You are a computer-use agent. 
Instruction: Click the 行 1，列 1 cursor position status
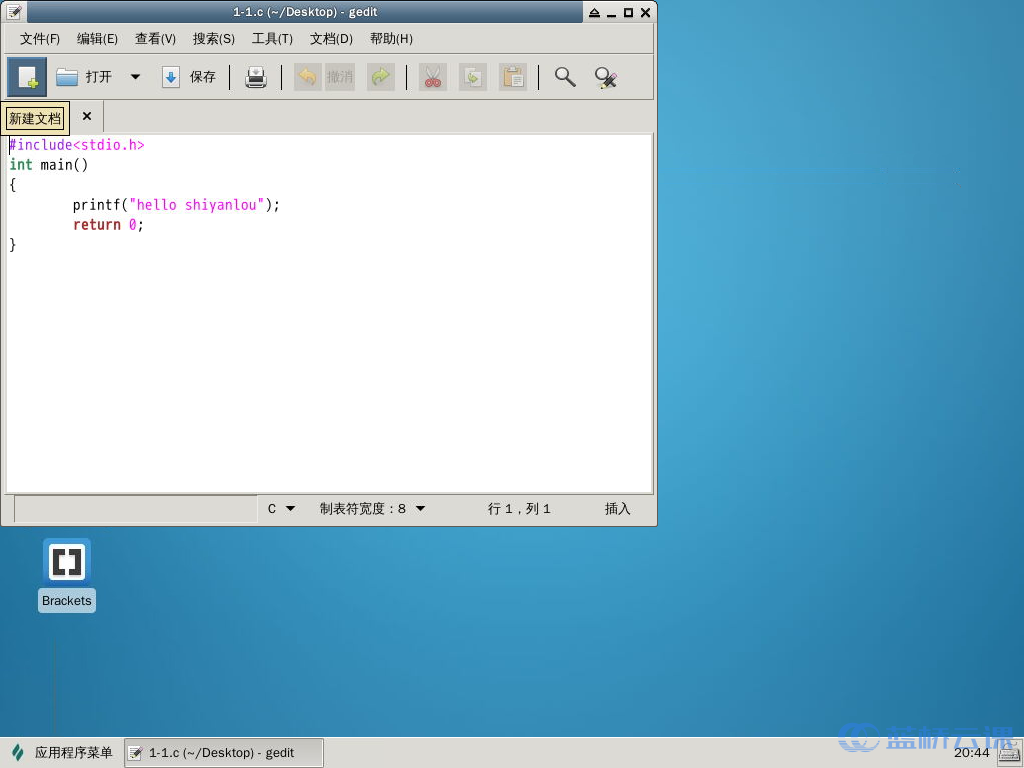click(519, 509)
